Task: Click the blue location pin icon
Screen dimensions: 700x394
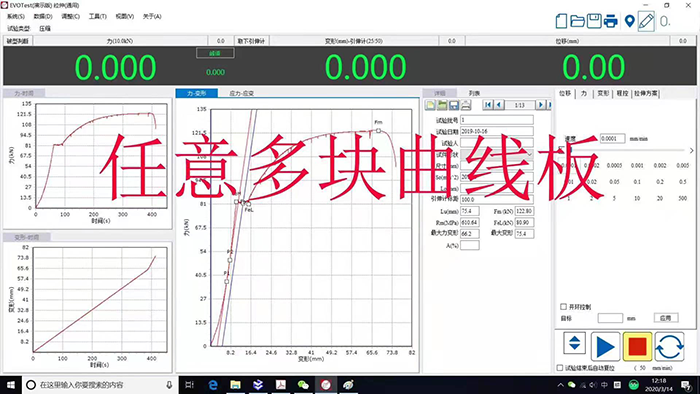Action: click(629, 21)
